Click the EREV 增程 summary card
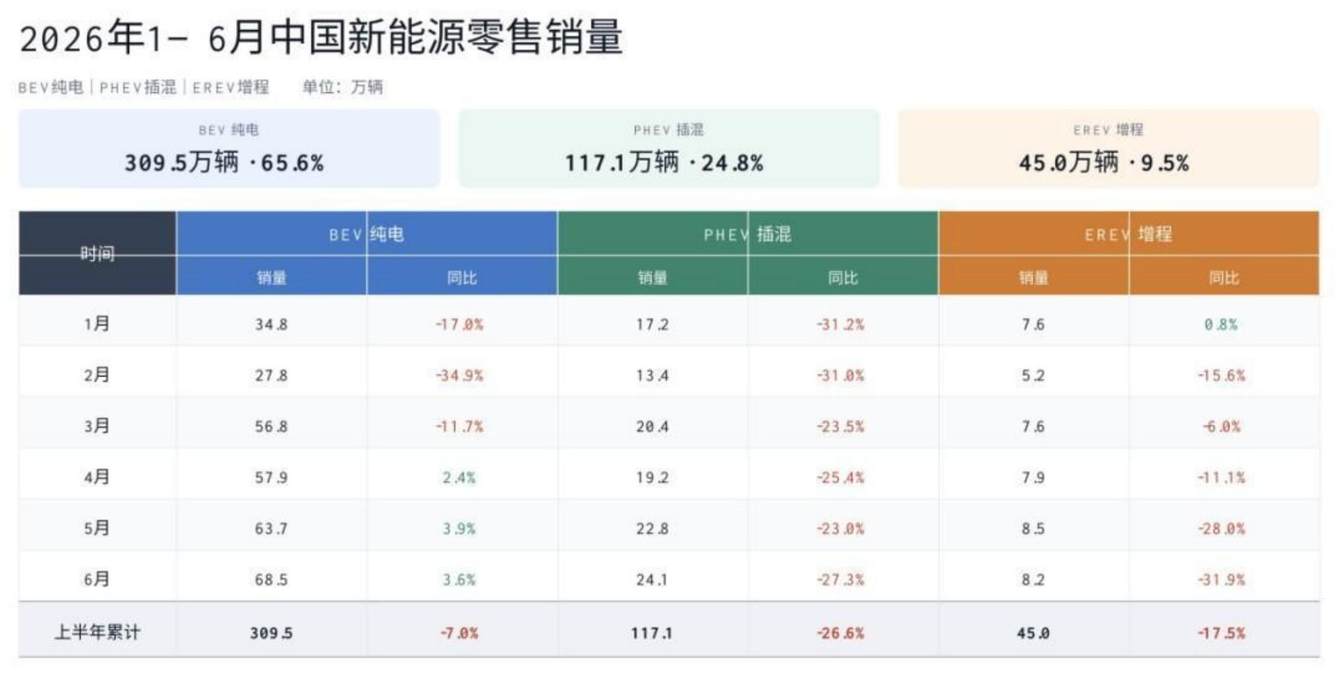Viewport: 1344px width, 679px height. click(x=1108, y=148)
